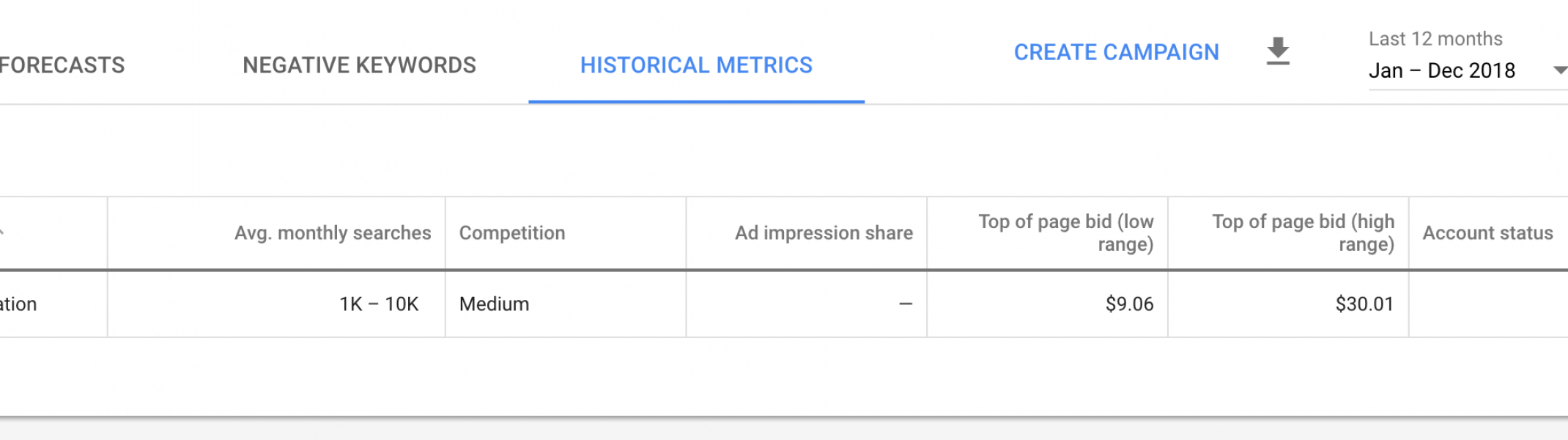Click the Jan – Dec 2018 date selector

pyautogui.click(x=1441, y=70)
